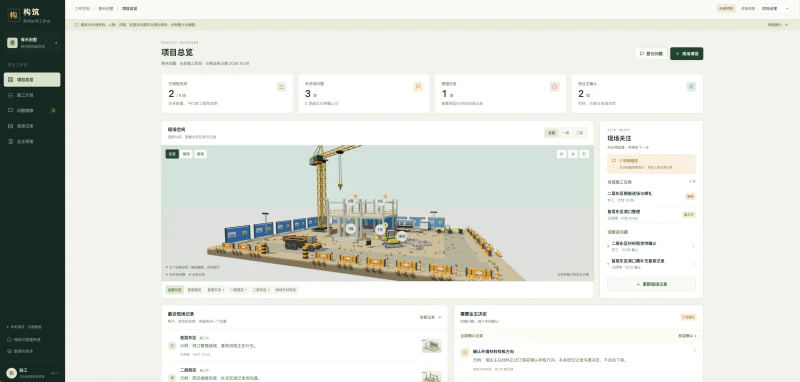Open the role selector dropdown in the top bar
Viewport: 800px width, 382px height.
[x=773, y=8]
